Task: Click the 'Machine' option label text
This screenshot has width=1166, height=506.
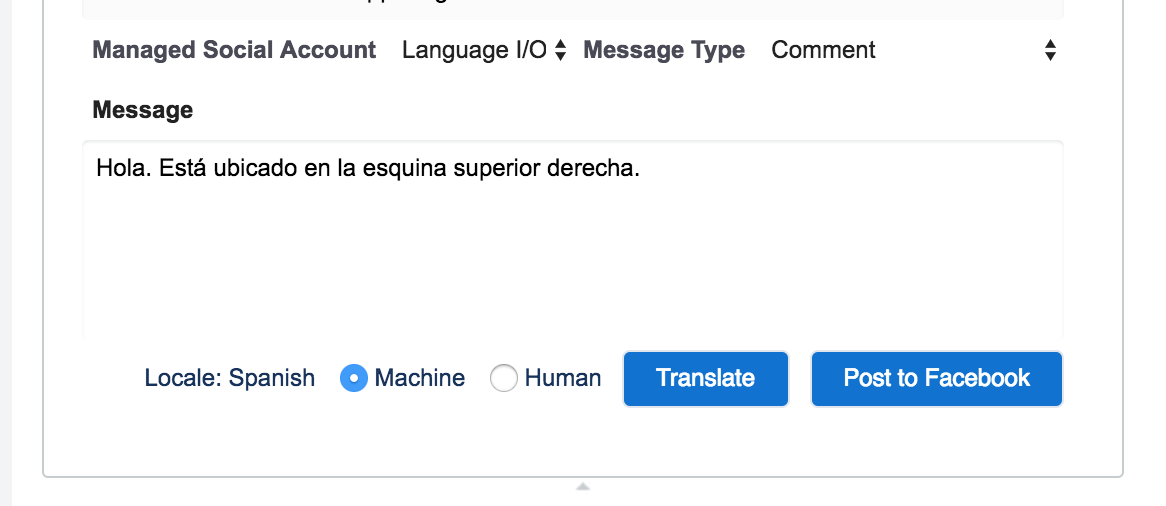Action: (x=420, y=378)
